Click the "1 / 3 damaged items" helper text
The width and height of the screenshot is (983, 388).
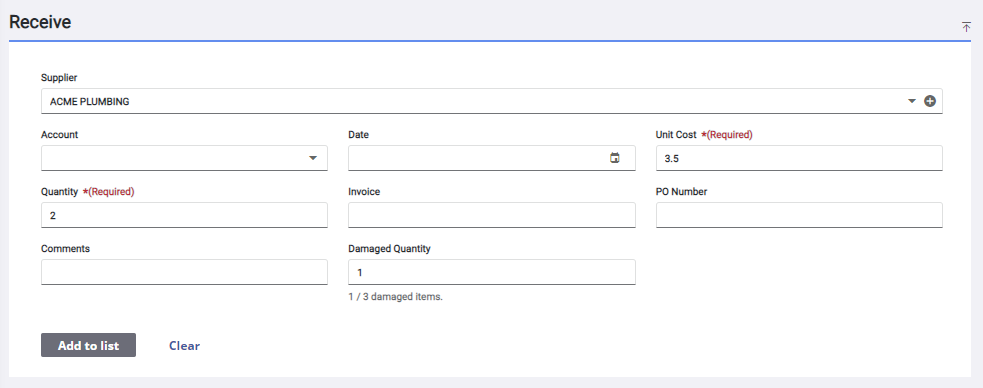[x=396, y=297]
